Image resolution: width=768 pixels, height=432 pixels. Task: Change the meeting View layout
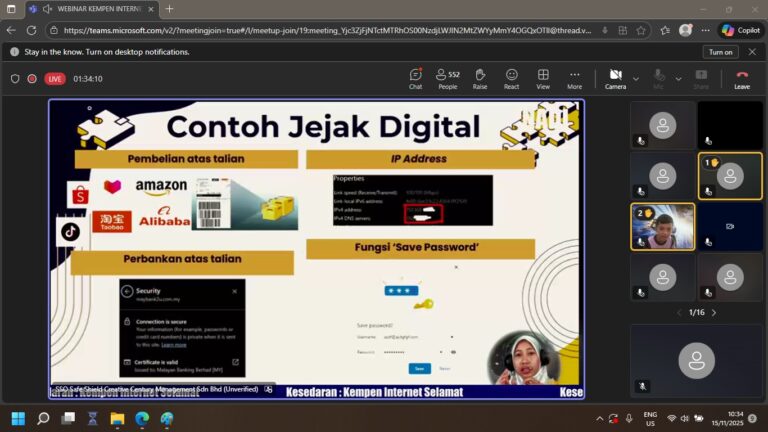click(x=543, y=78)
